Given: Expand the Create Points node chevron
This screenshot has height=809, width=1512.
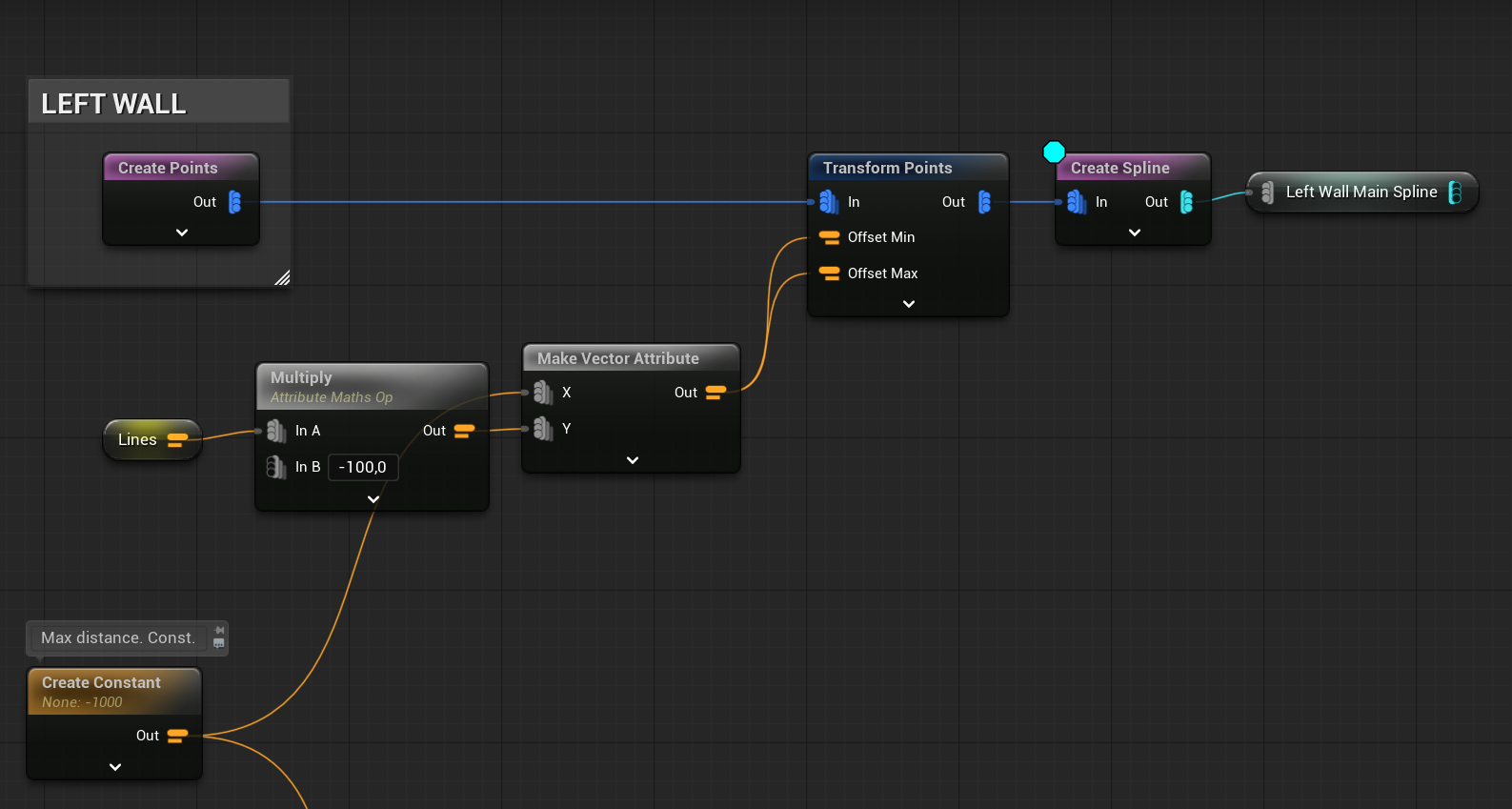Looking at the screenshot, I should click(x=182, y=233).
